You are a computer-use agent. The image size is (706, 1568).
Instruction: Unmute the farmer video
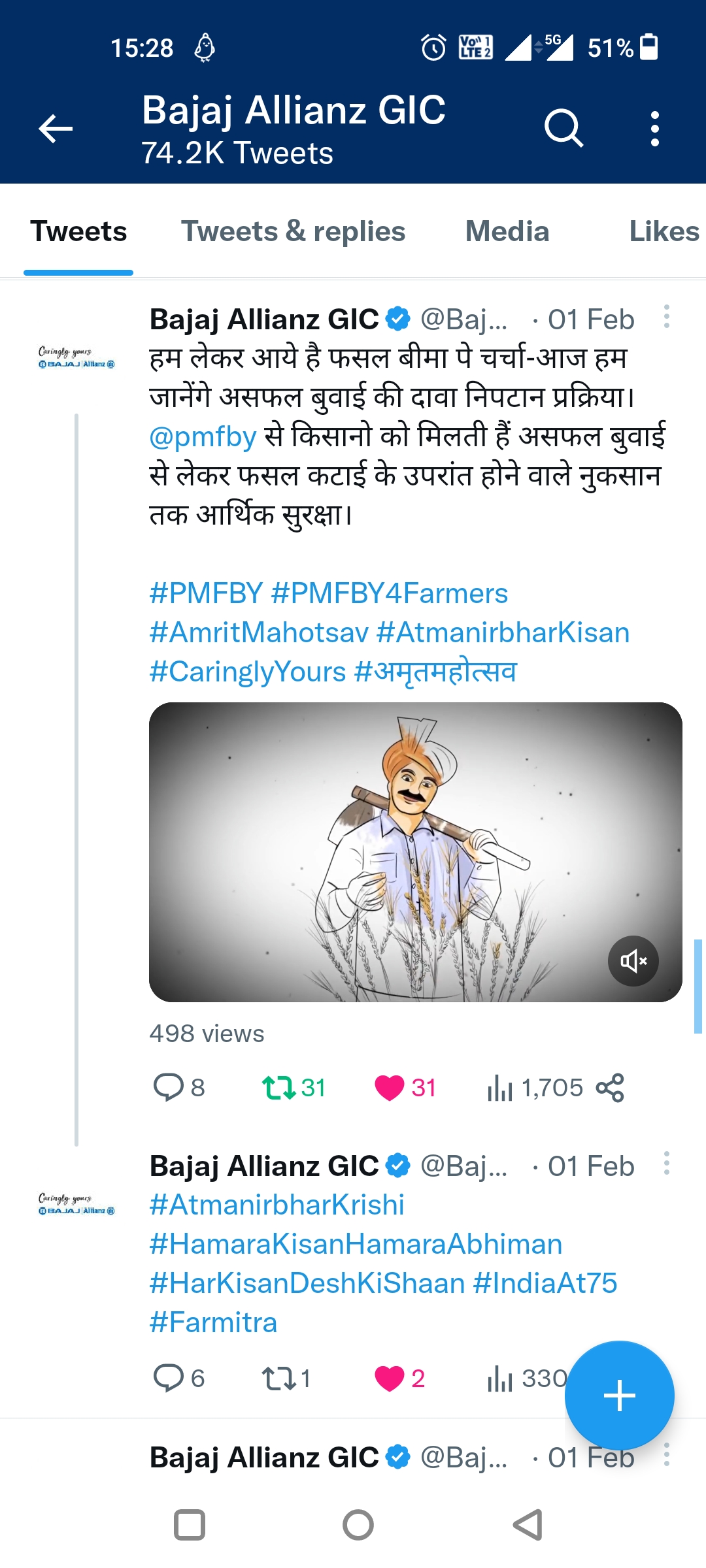(x=633, y=960)
